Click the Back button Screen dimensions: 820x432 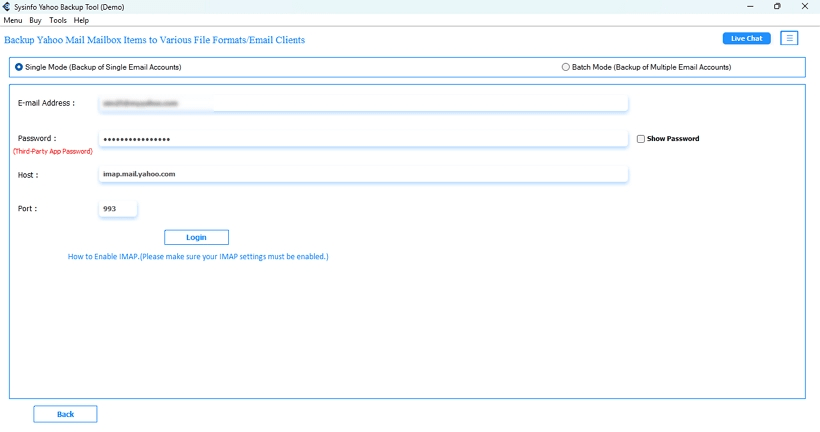pos(65,414)
